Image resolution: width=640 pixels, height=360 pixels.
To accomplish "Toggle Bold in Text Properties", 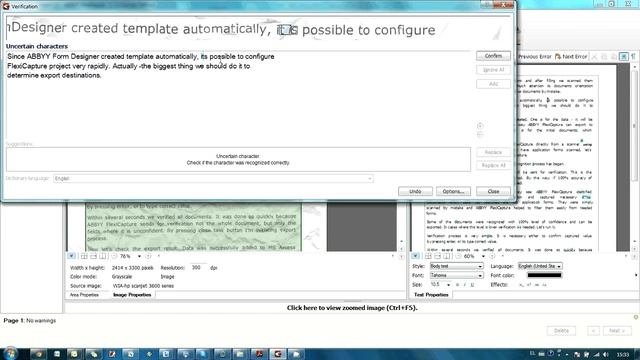I will 457,285.
